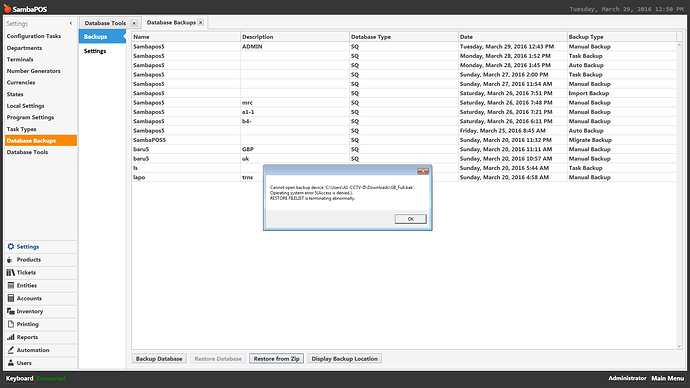Screen dimensions: 690x388
Task: Select the SambaPOS5 Migrate Backup row
Action: tap(404, 140)
